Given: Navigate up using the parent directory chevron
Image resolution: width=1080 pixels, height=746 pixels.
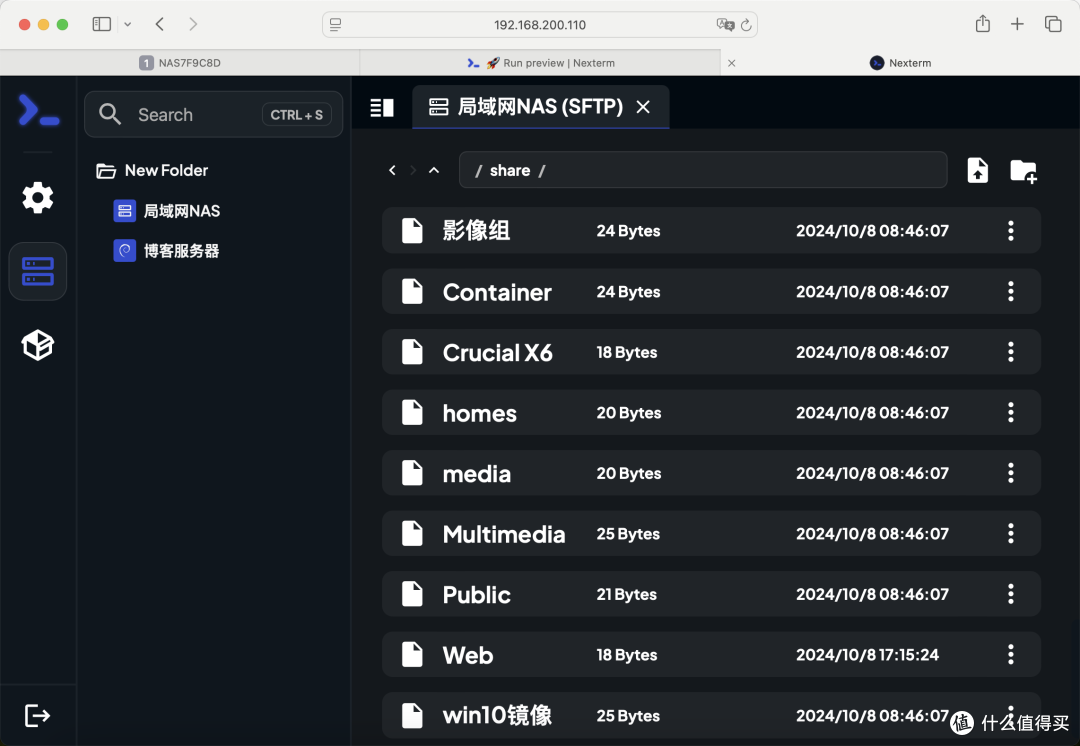Looking at the screenshot, I should (433, 170).
